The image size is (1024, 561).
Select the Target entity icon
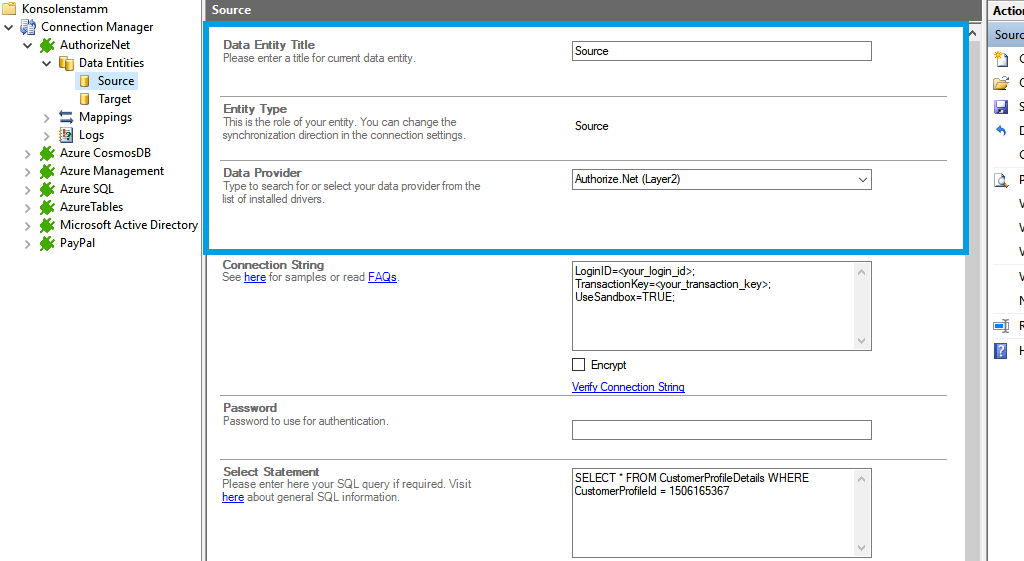(85, 99)
